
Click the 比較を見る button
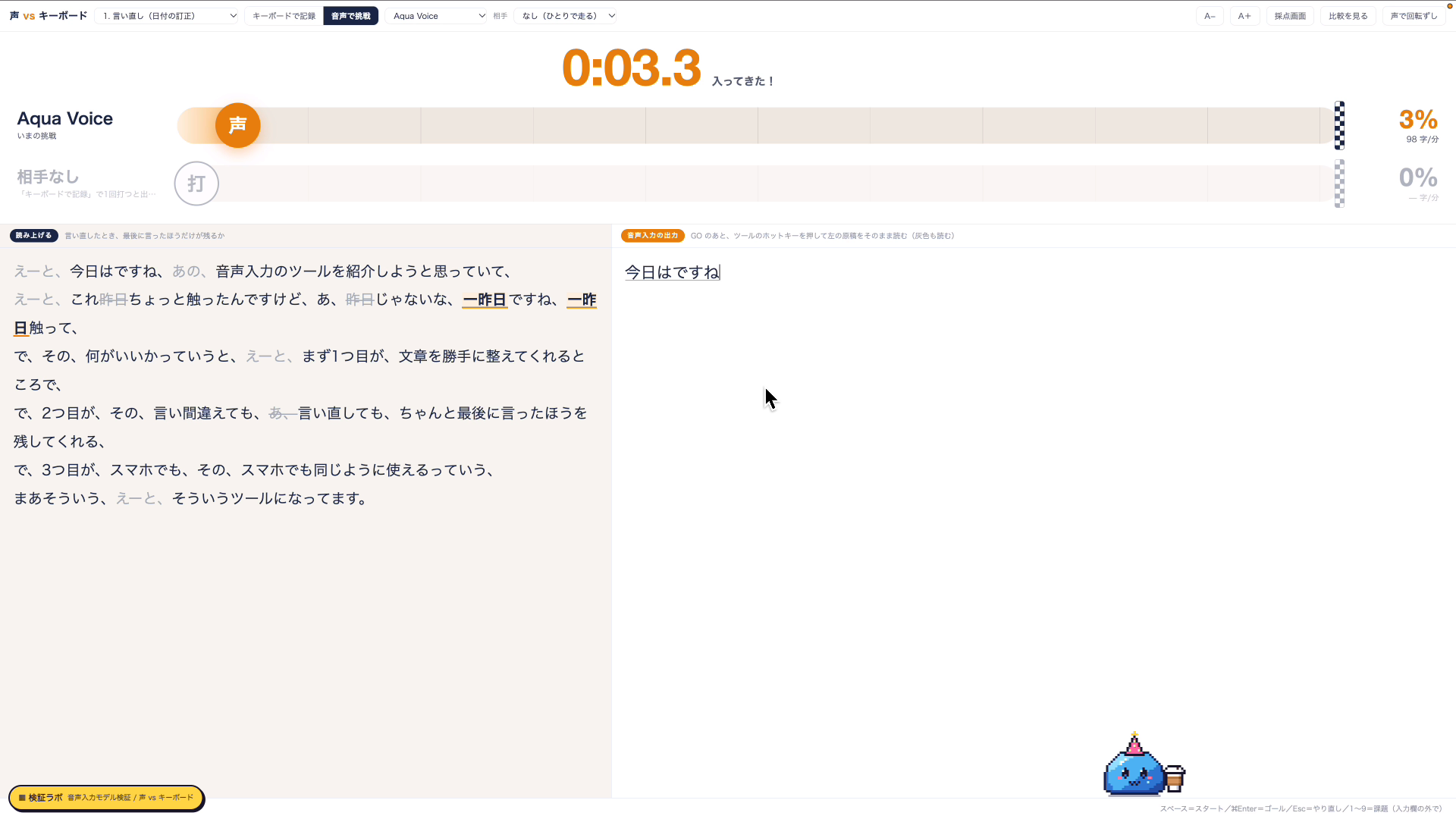coord(1348,16)
